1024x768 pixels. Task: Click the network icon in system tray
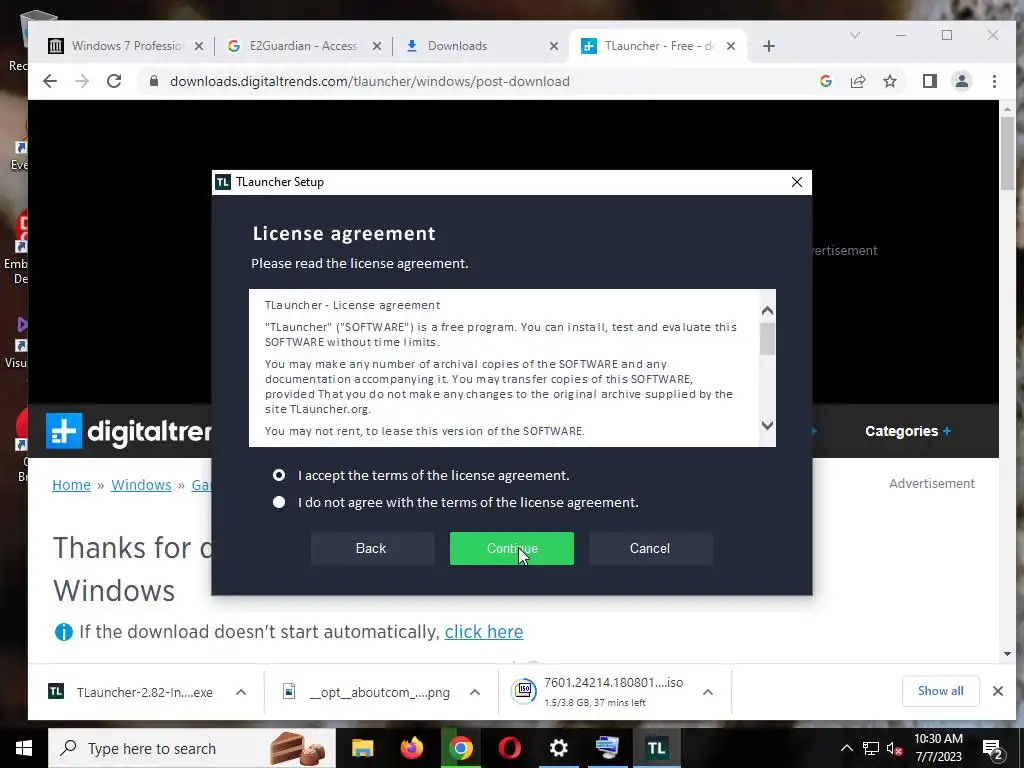(871, 748)
